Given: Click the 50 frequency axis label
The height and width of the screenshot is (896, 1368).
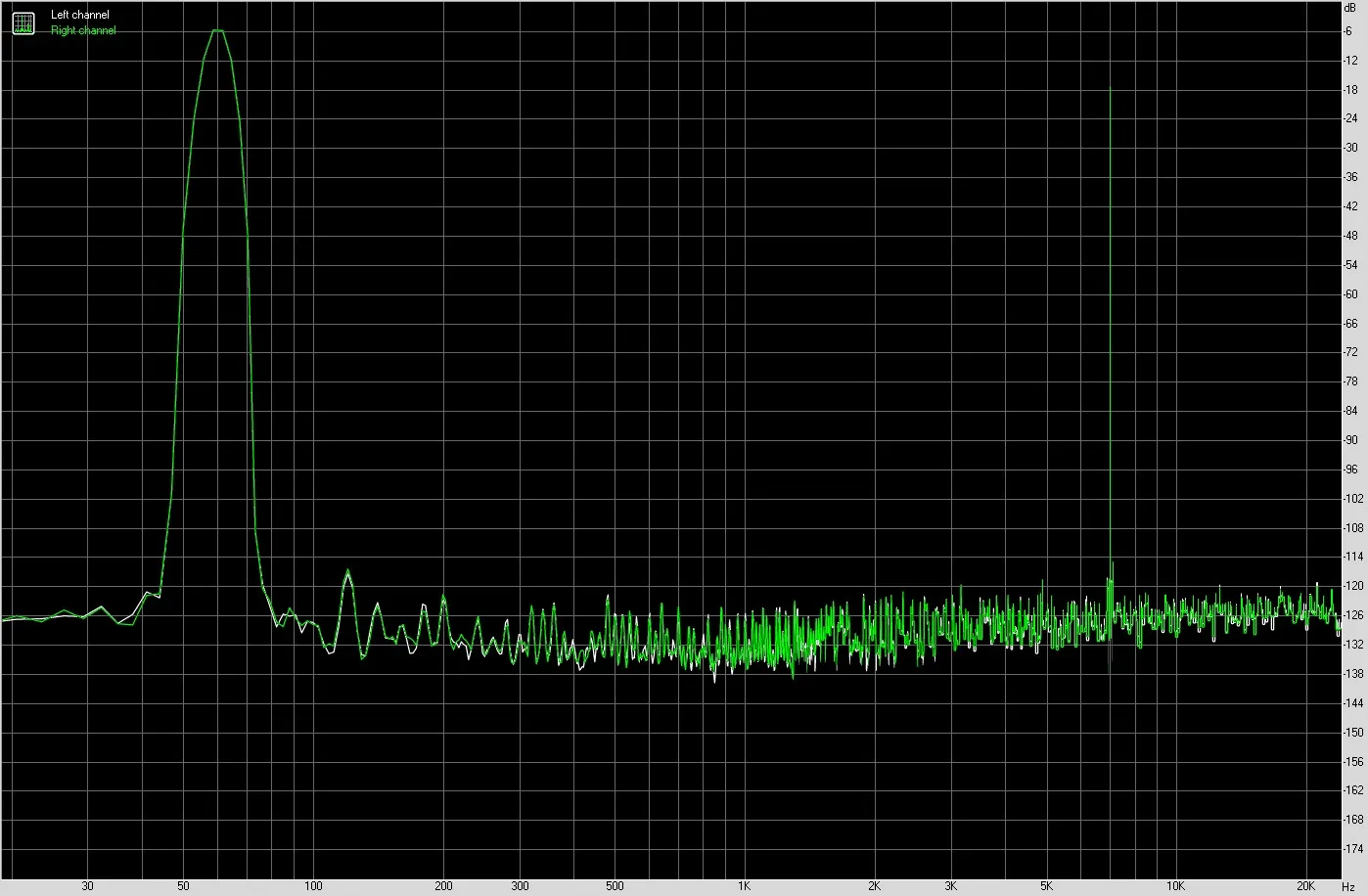Looking at the screenshot, I should click(x=184, y=886).
